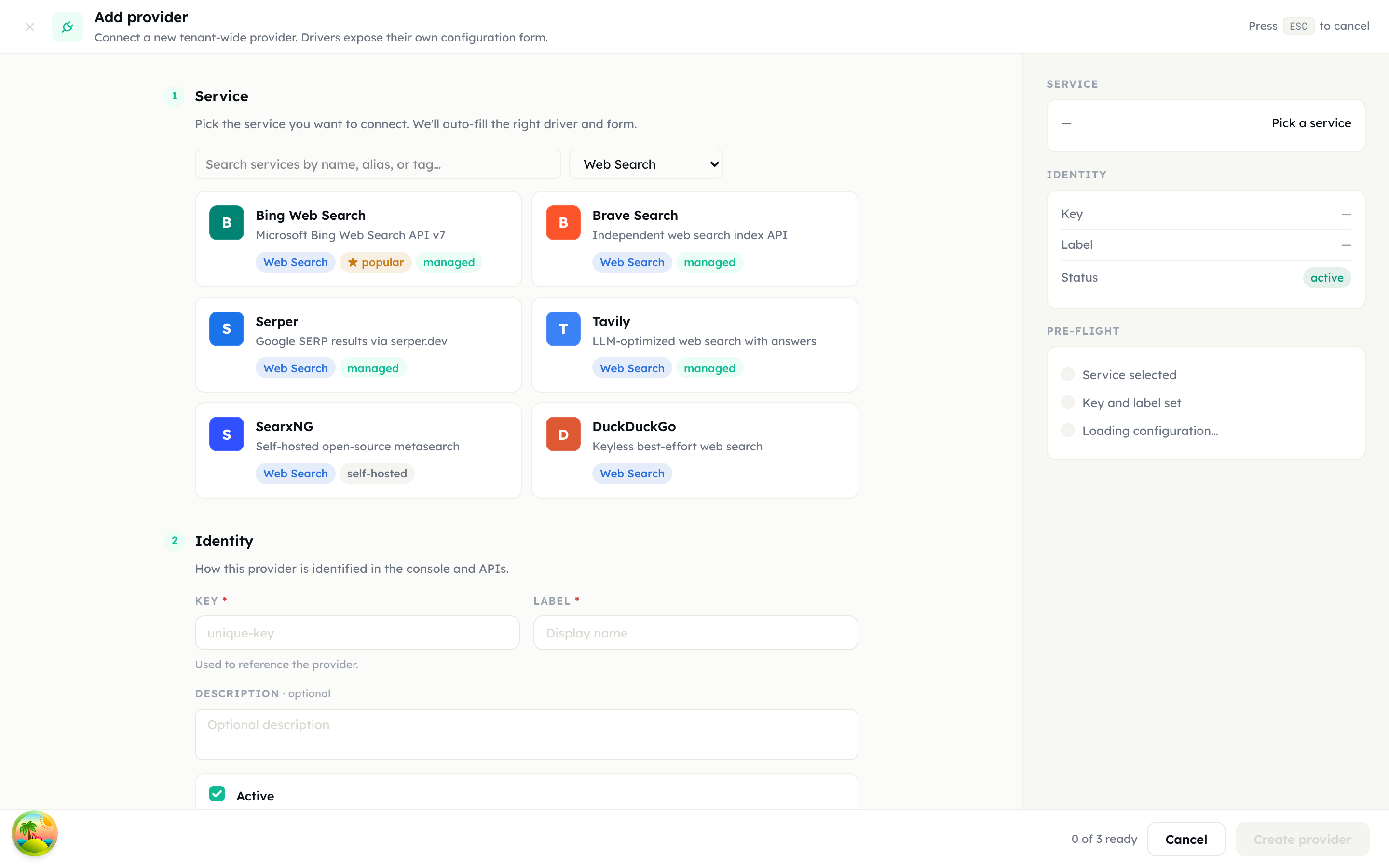Click the X close icon beside Add provider
This screenshot has width=1389, height=868.
coord(30,27)
